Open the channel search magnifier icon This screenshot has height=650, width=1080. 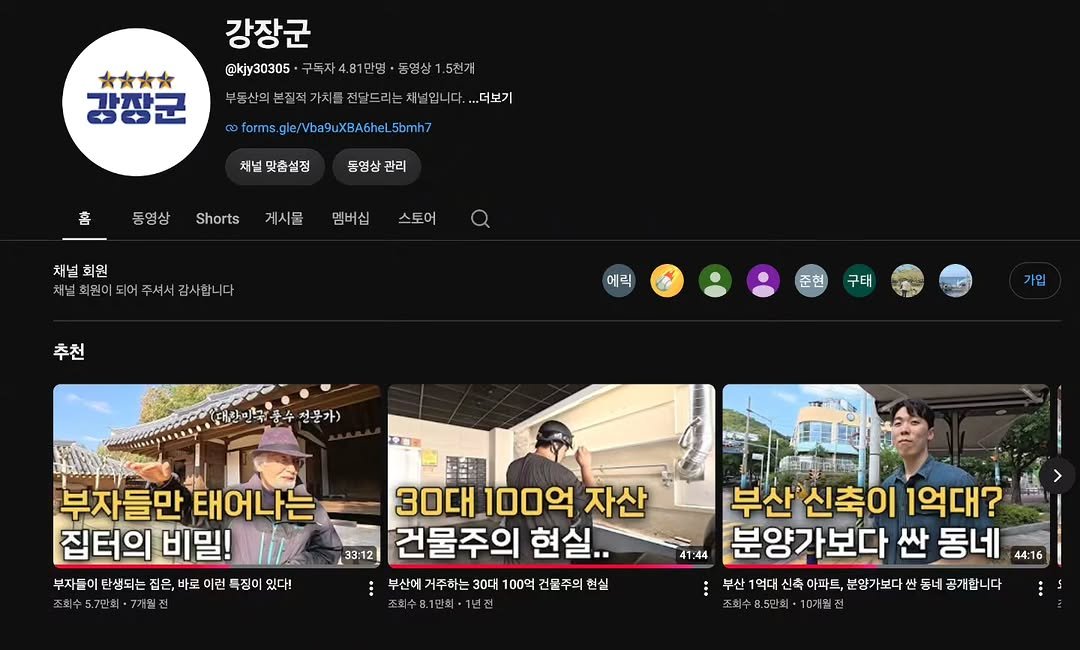[x=480, y=219]
